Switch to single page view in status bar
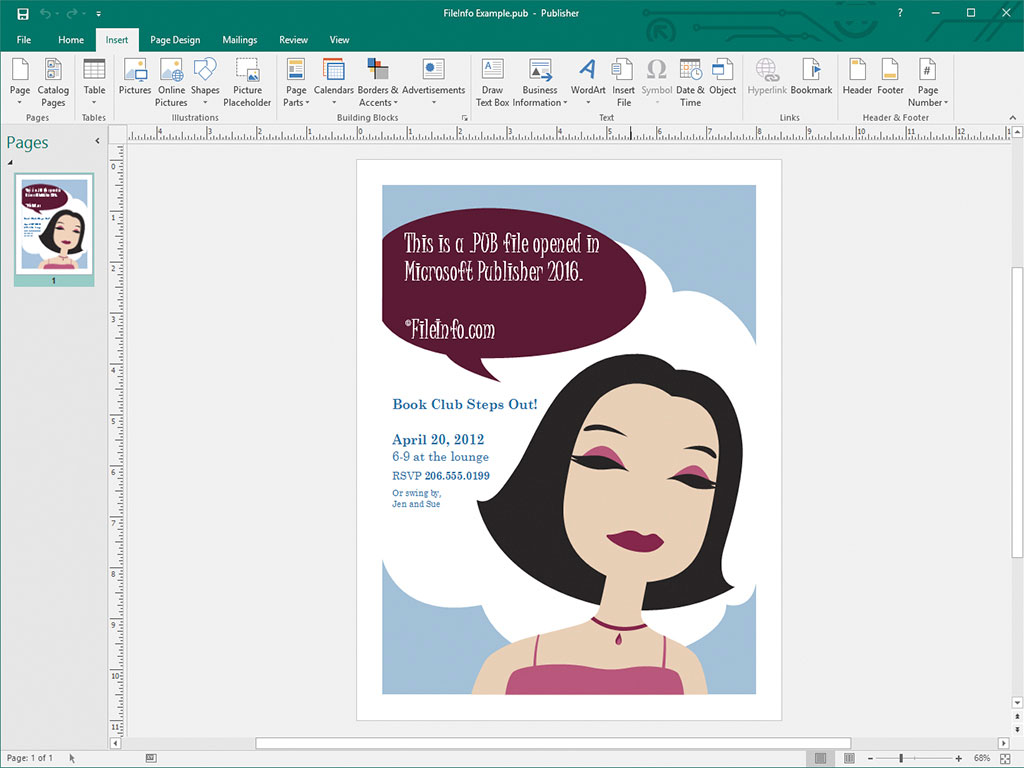This screenshot has width=1024, height=768. (x=820, y=759)
